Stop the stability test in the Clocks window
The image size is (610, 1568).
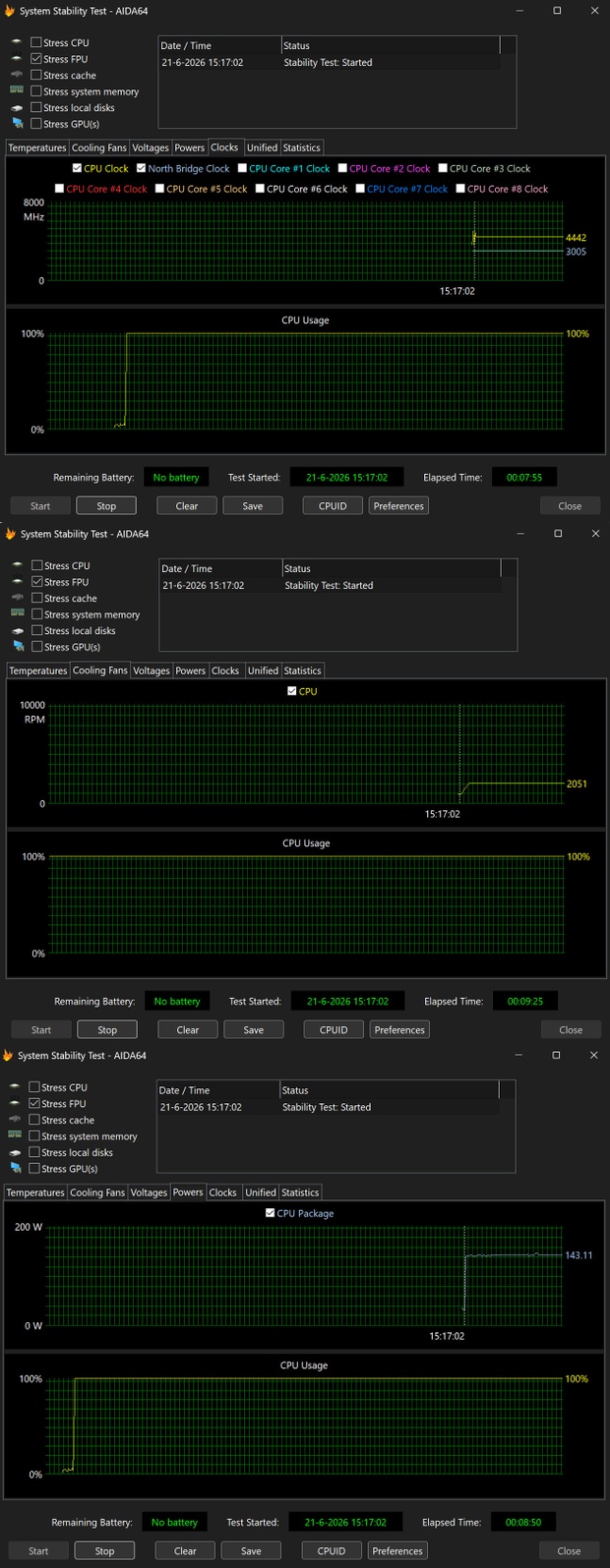pos(106,506)
